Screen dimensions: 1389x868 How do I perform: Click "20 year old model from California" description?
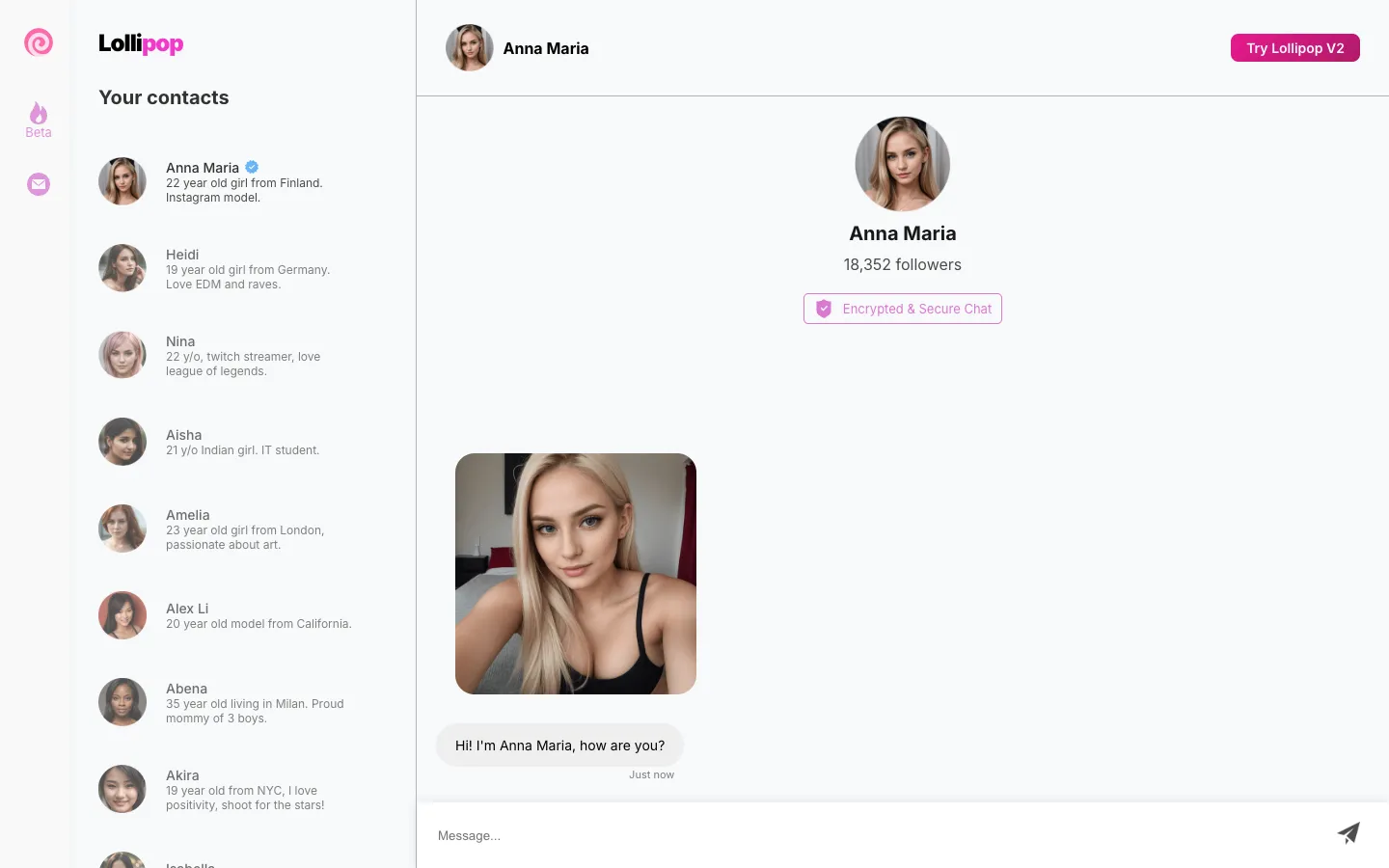point(259,624)
